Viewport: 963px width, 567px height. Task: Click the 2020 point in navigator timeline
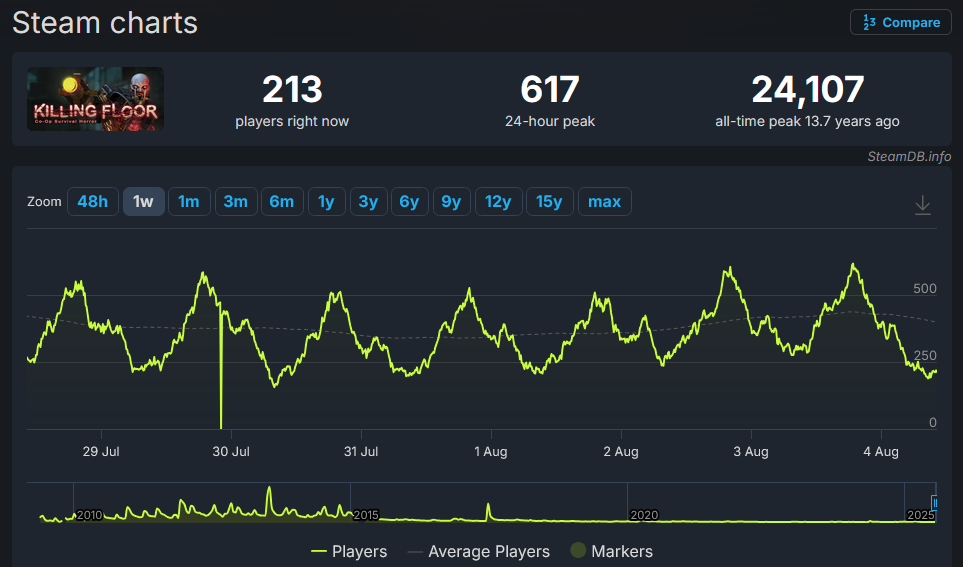(644, 515)
